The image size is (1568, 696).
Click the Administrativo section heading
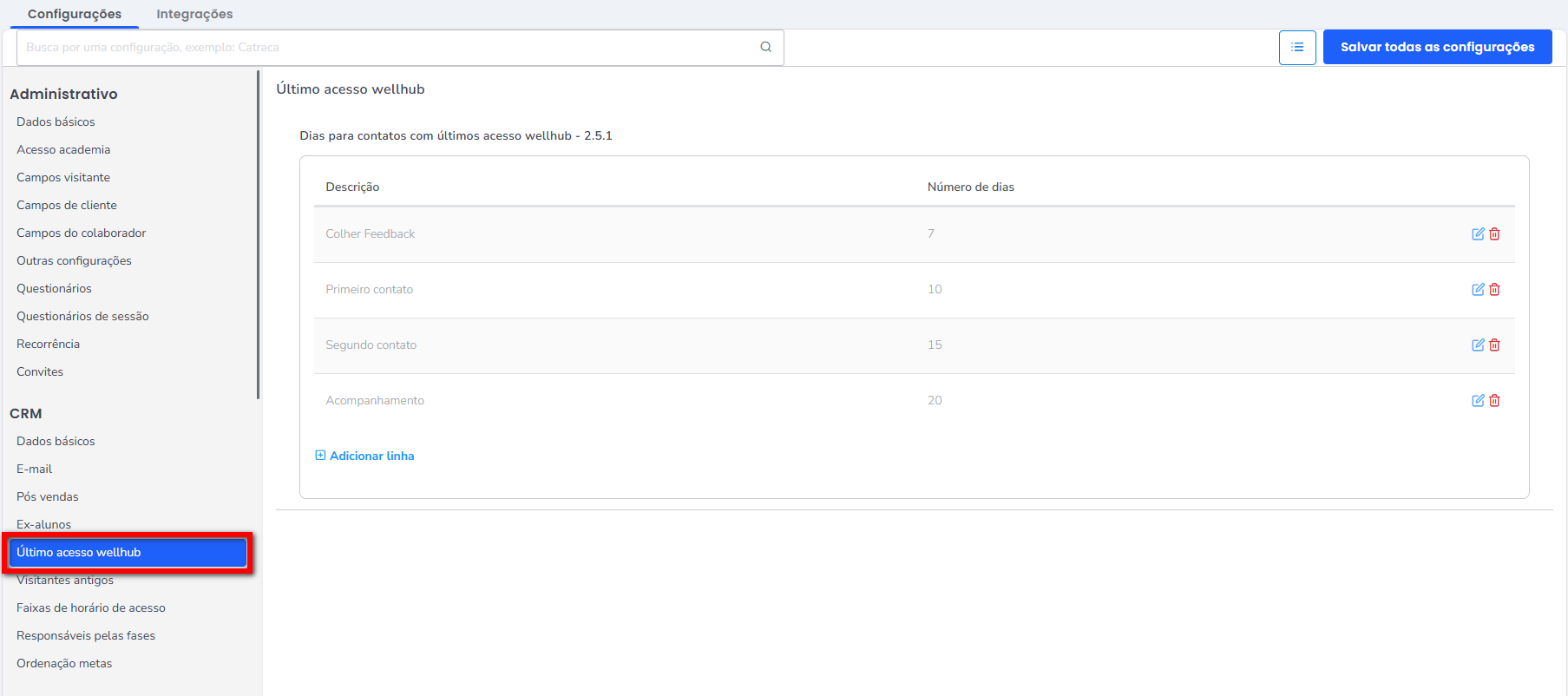click(63, 94)
